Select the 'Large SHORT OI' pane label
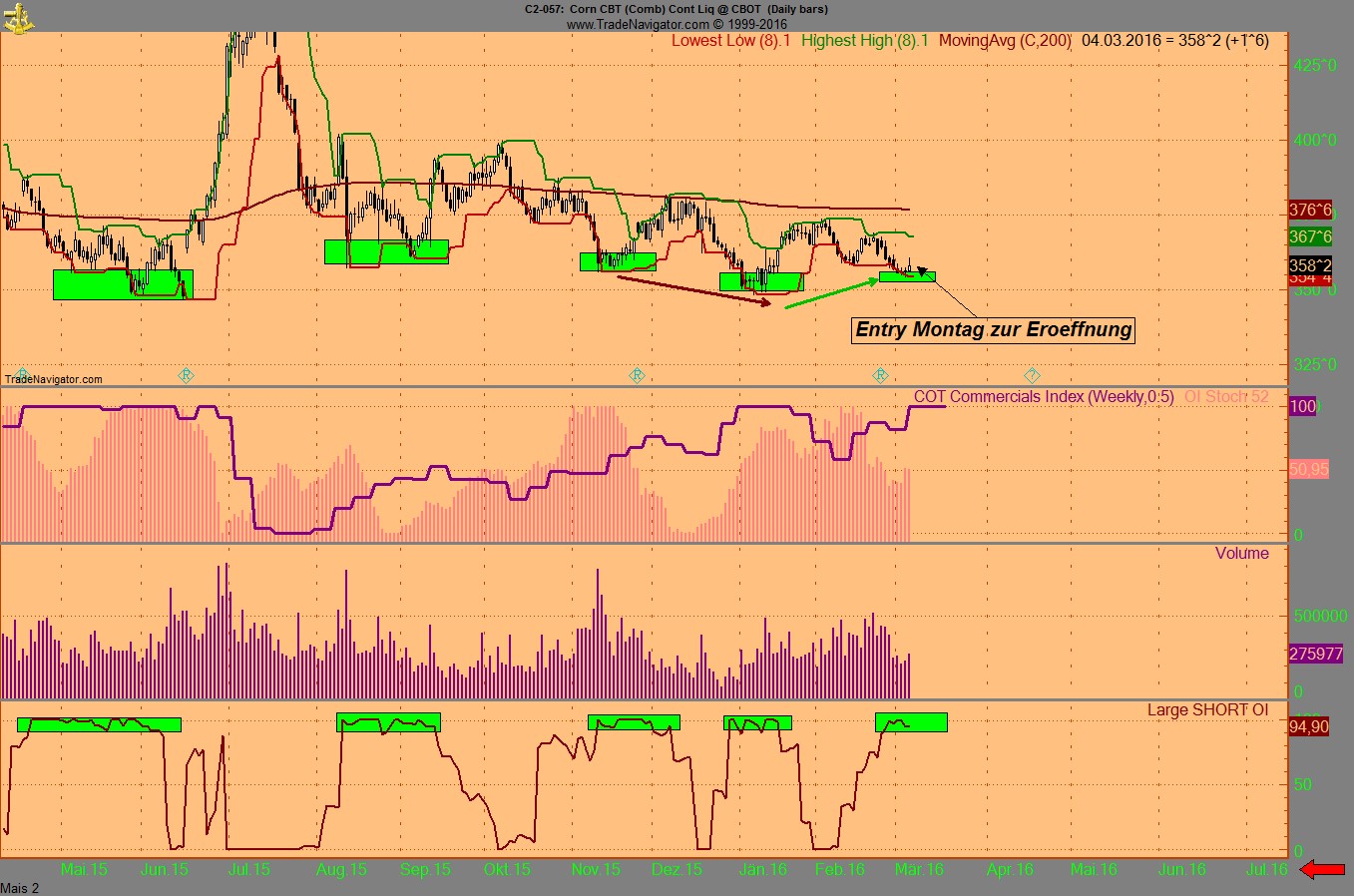This screenshot has width=1354, height=896. click(x=1208, y=710)
